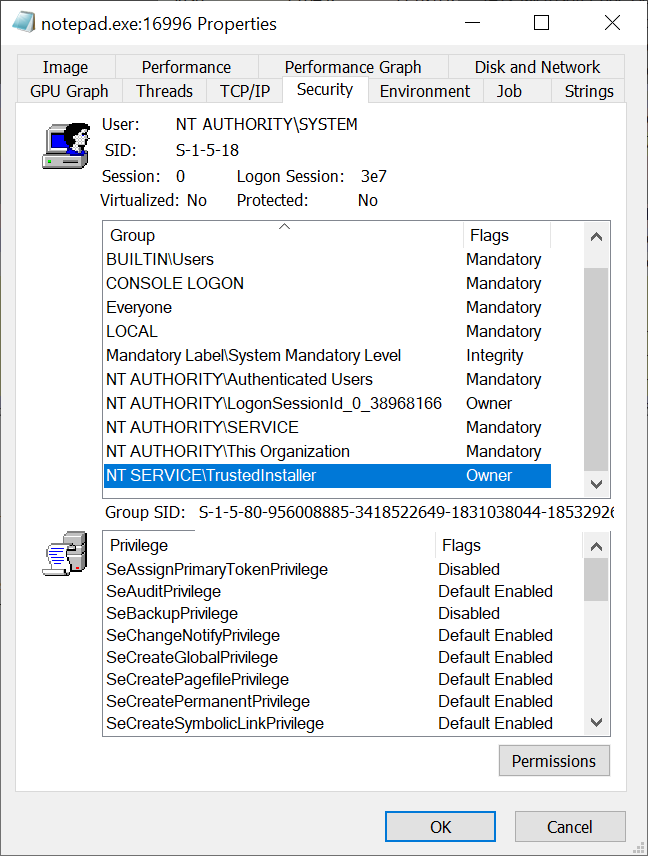This screenshot has height=856, width=648.
Task: Open the Performance tab
Action: point(186,66)
